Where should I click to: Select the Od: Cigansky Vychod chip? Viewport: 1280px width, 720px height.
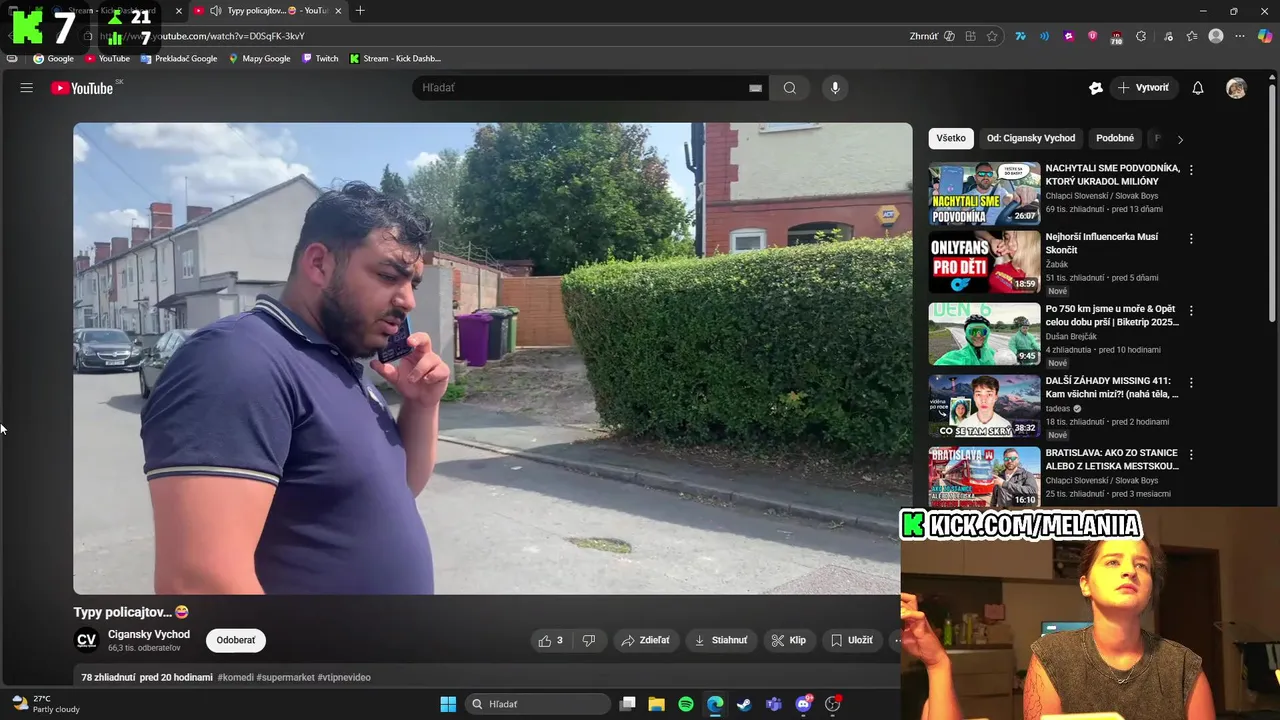(1031, 138)
